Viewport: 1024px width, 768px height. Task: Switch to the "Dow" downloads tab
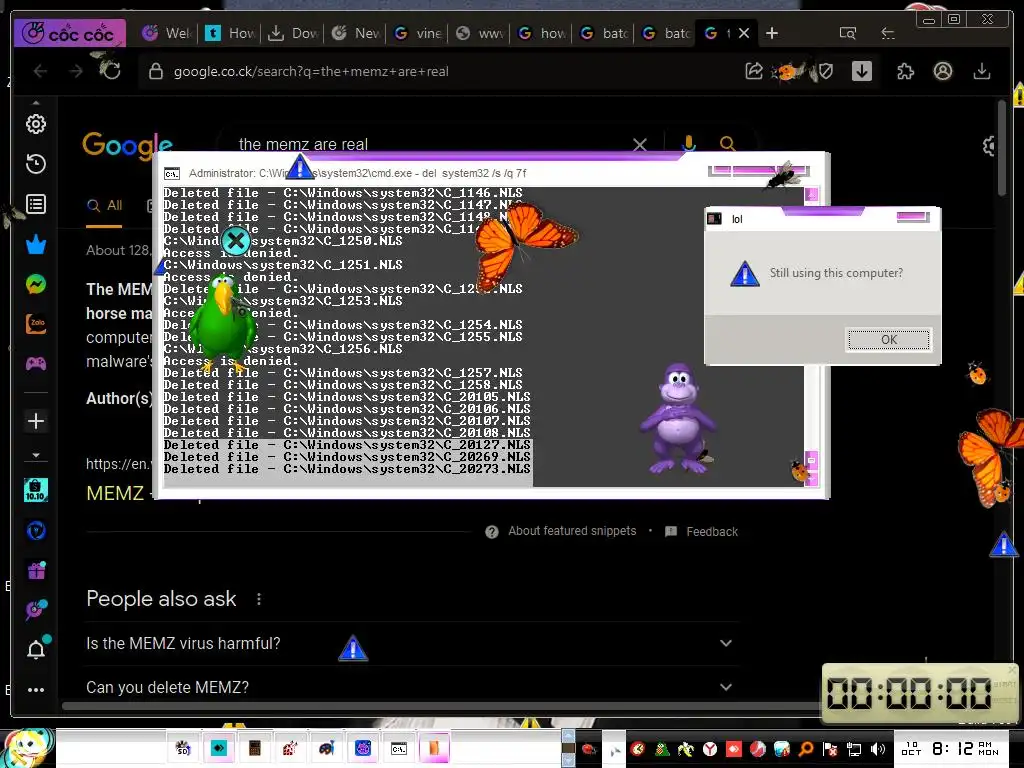[x=293, y=33]
